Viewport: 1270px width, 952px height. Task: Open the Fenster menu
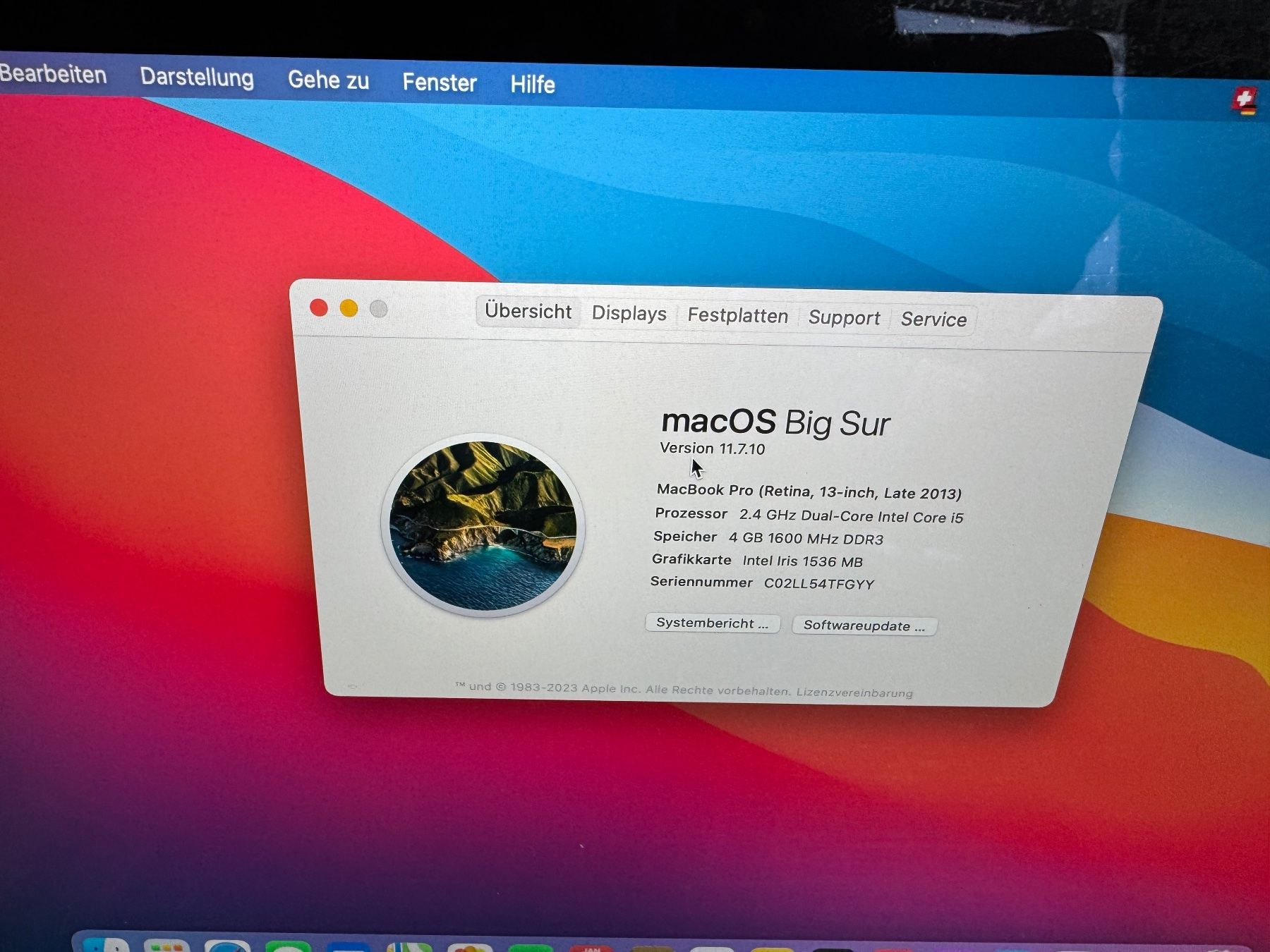coord(440,83)
